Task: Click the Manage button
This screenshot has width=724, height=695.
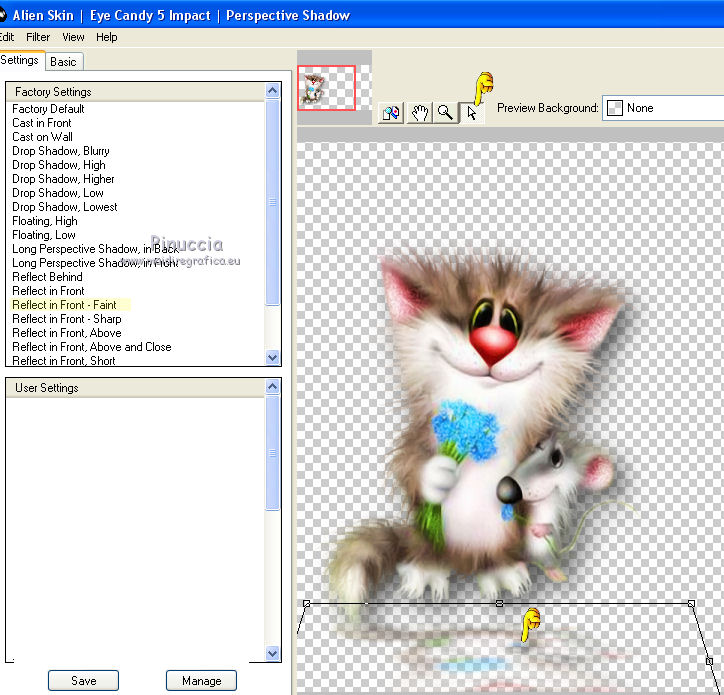Action: [x=202, y=681]
